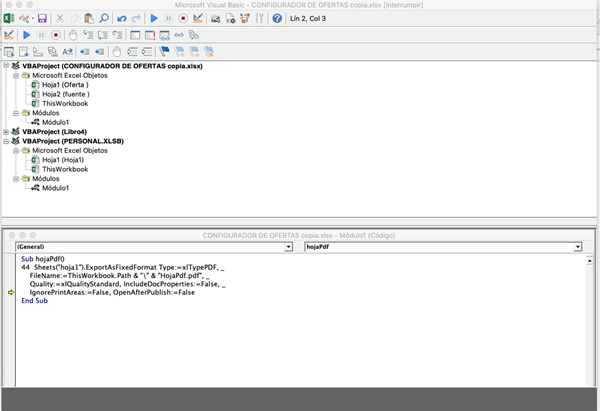This screenshot has height=411, width=600.
Task: Open the Immediate Window icon
Action: 150,35
